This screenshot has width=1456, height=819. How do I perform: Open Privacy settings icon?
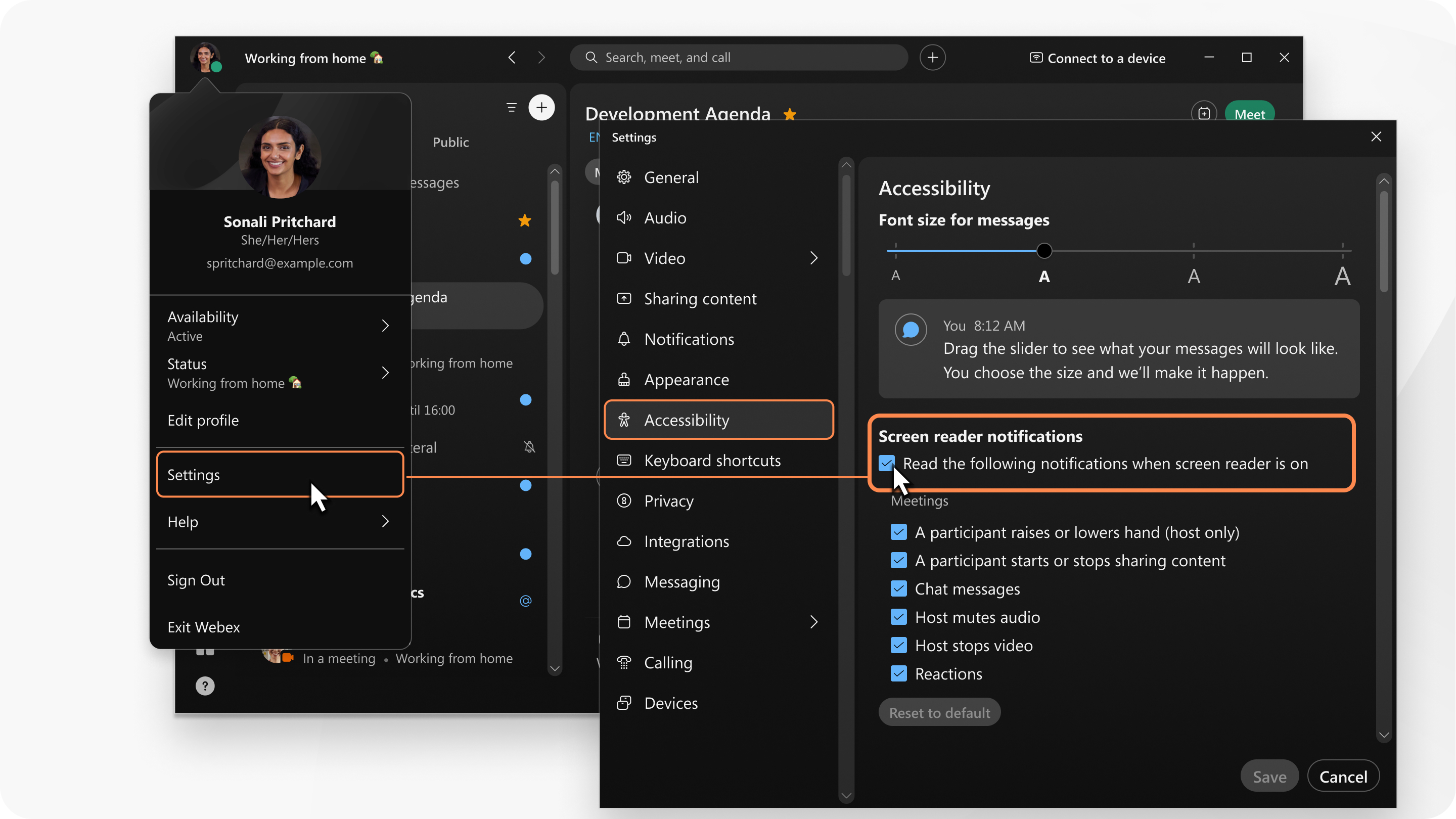click(x=623, y=501)
